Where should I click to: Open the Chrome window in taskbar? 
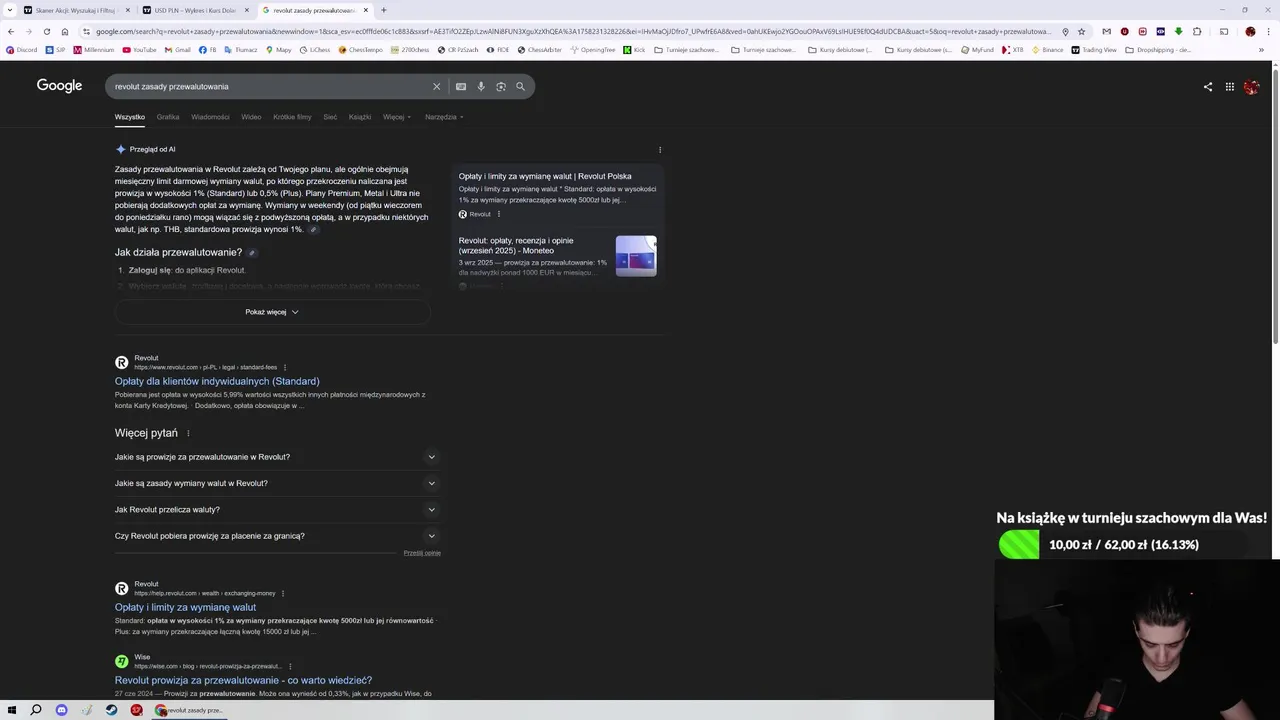click(190, 710)
